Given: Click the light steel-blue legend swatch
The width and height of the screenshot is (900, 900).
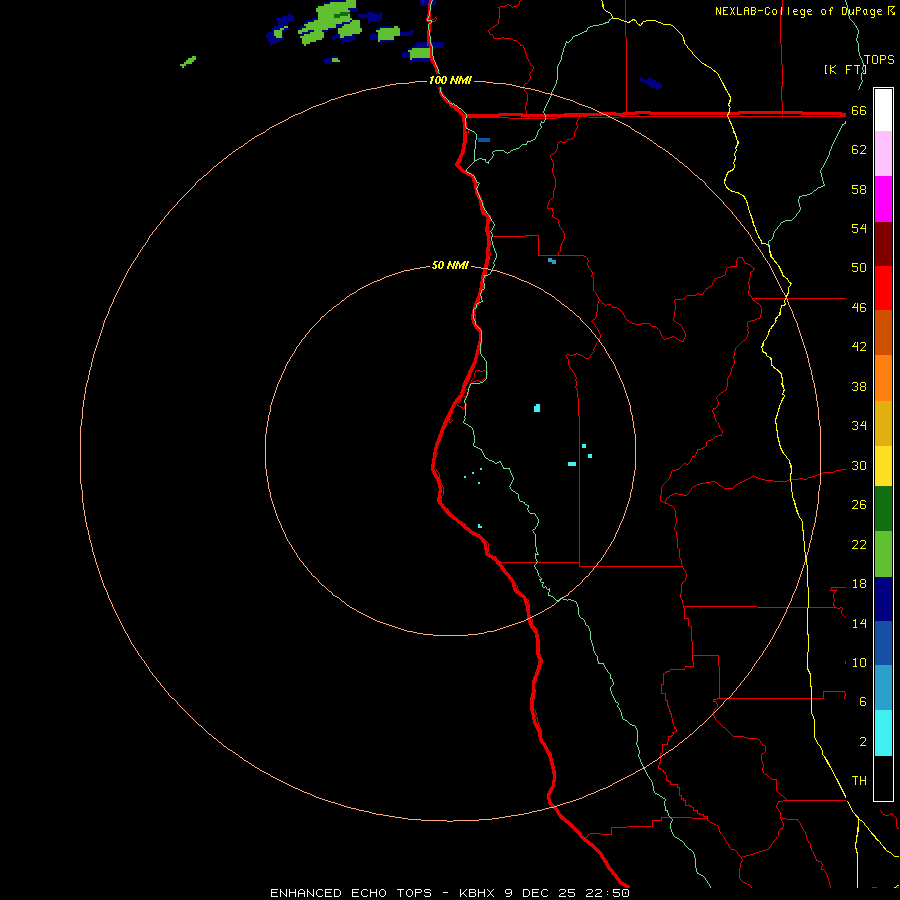Looking at the screenshot, I should point(883,688).
